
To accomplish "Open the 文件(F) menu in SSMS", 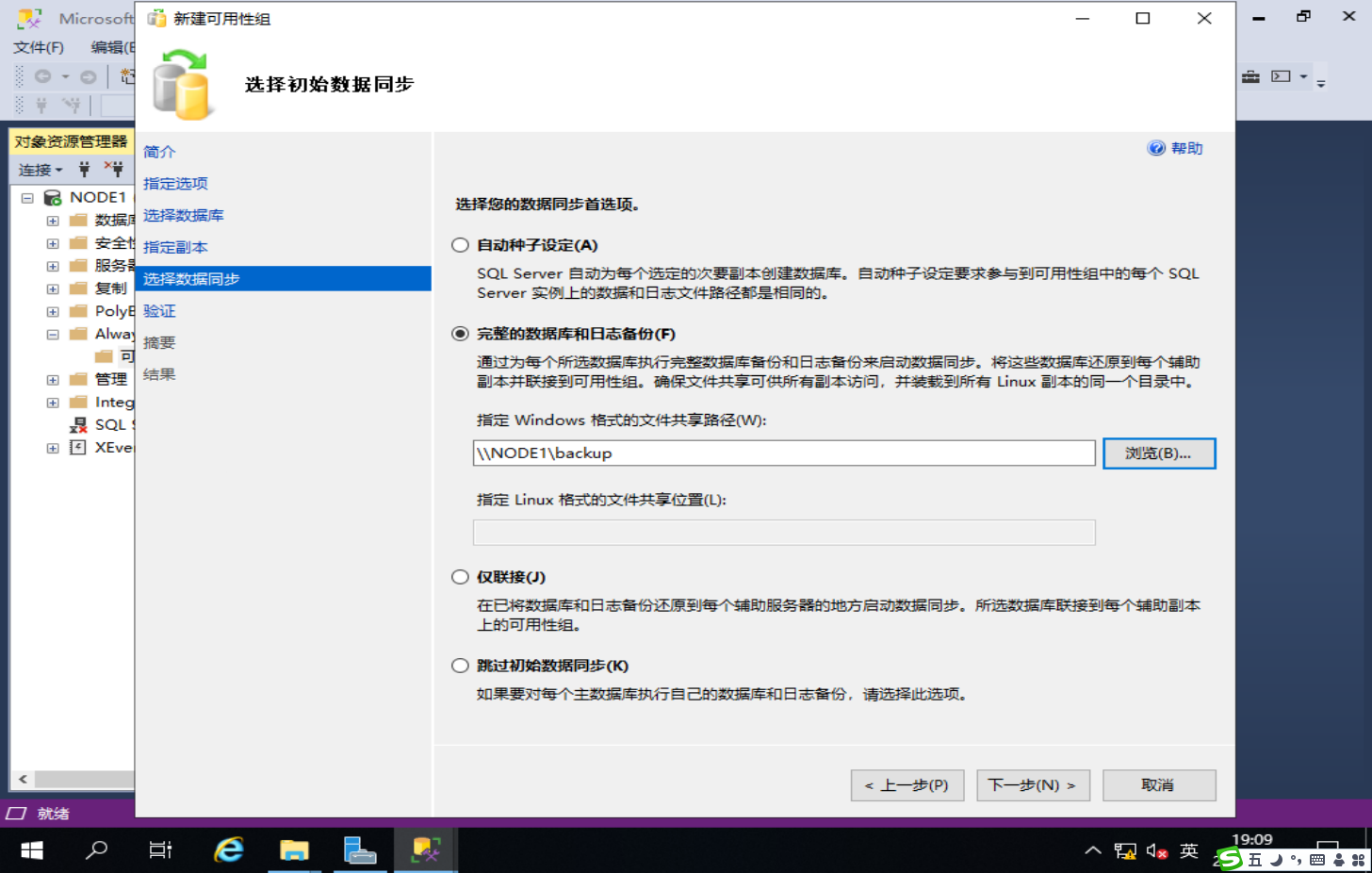I will coord(39,47).
